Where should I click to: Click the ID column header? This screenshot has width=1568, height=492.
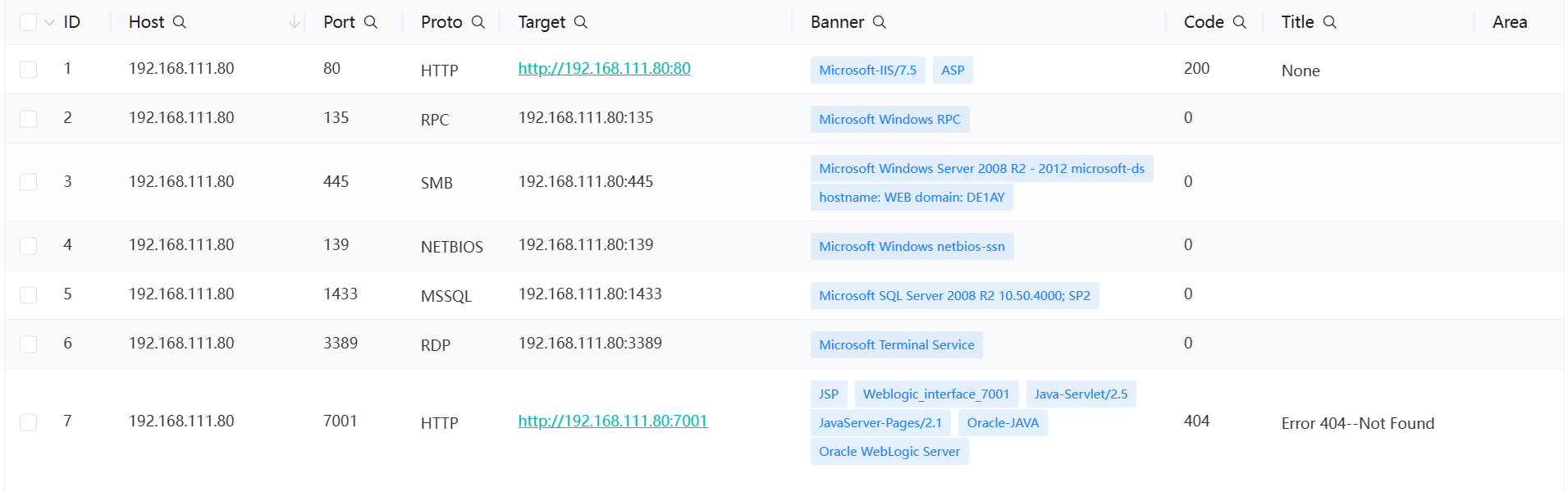point(72,22)
